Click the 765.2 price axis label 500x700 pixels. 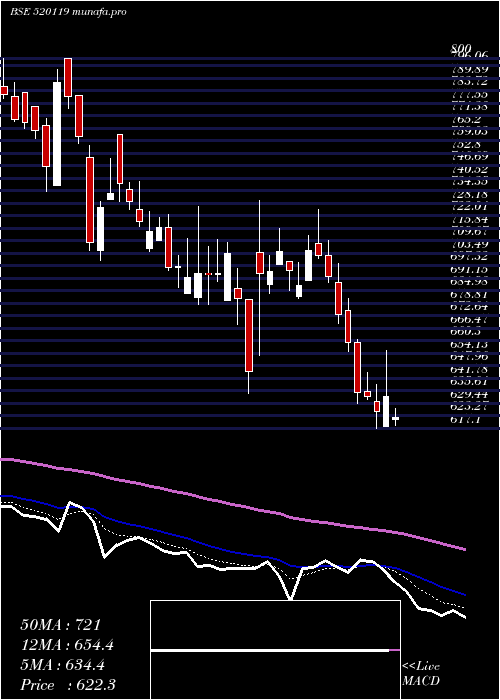click(468, 120)
